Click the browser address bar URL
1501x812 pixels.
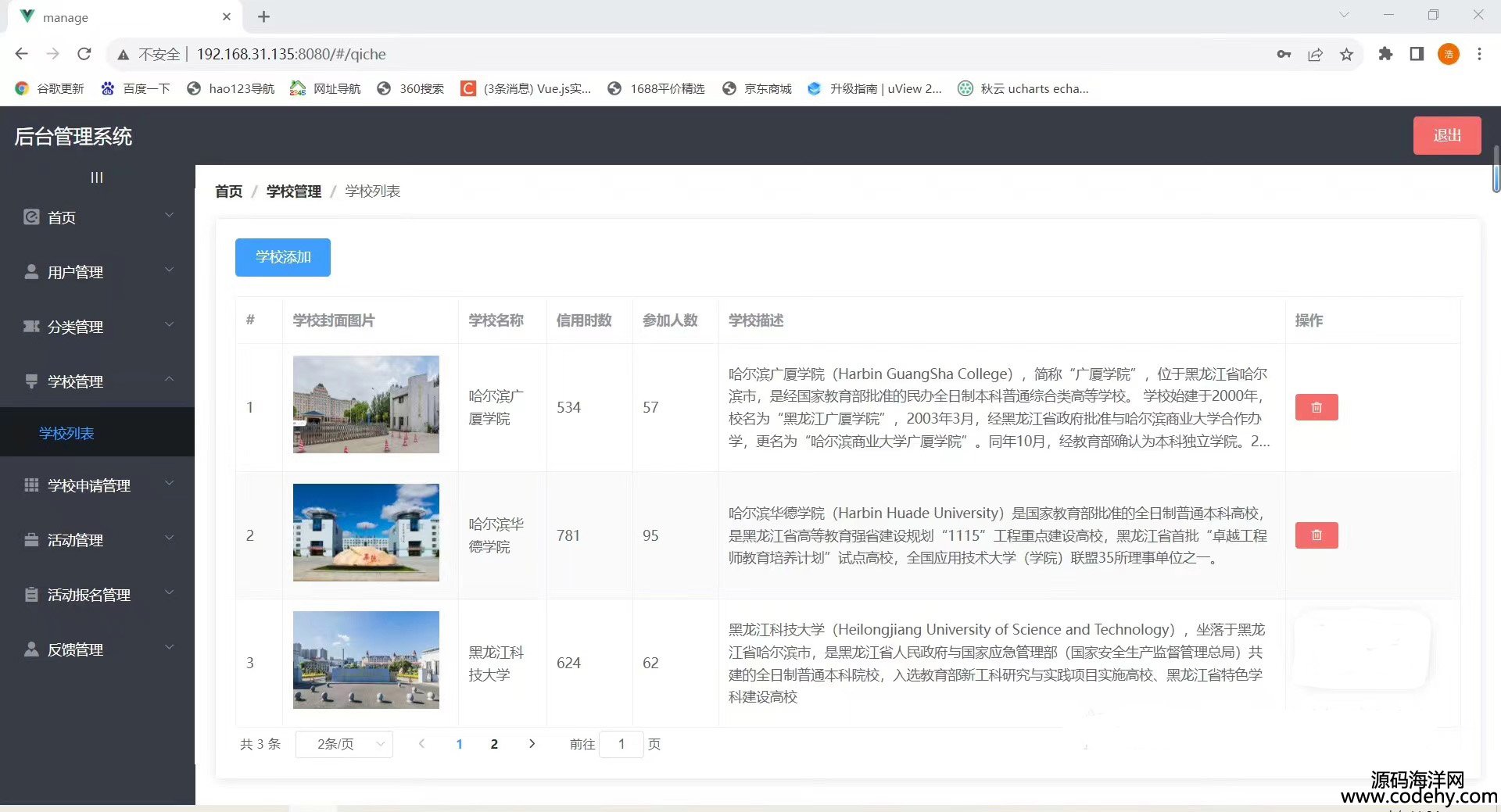coord(291,54)
